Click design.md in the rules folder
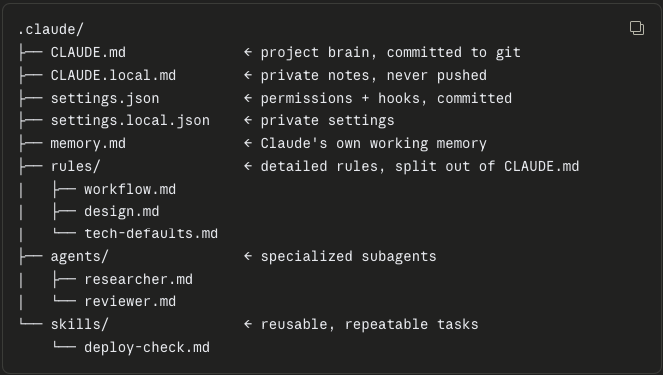 pyautogui.click(x=121, y=211)
